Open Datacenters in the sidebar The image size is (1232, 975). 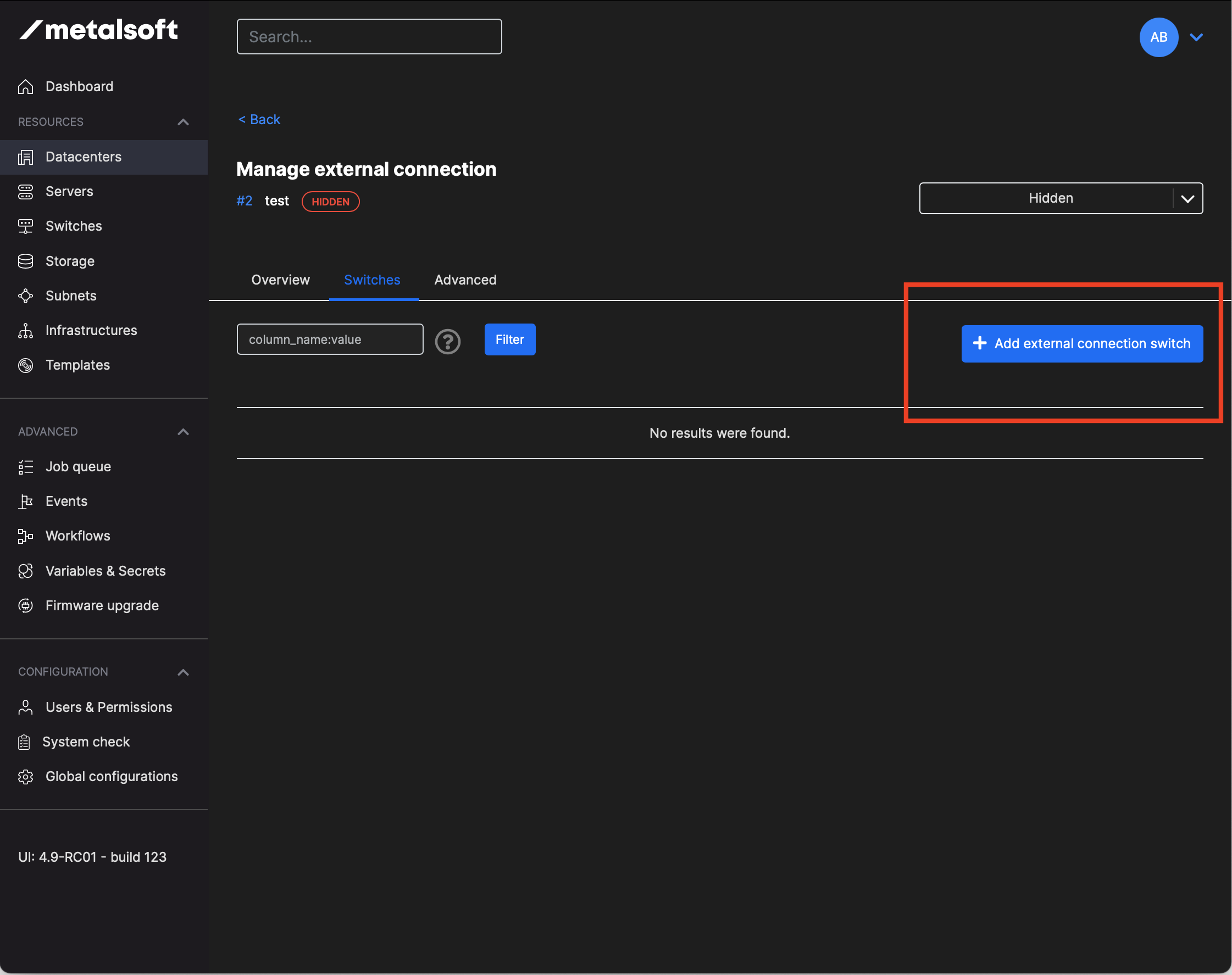pyautogui.click(x=103, y=157)
